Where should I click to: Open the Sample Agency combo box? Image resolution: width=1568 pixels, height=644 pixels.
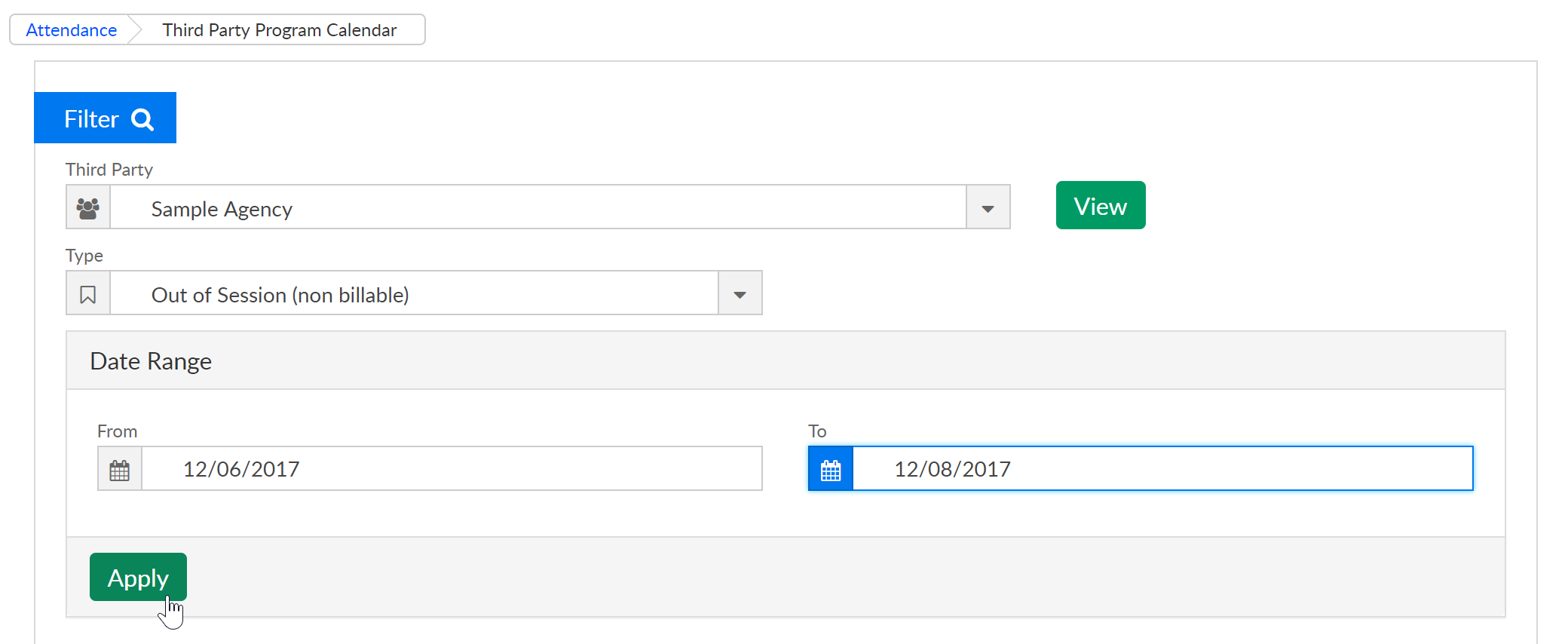click(x=538, y=207)
